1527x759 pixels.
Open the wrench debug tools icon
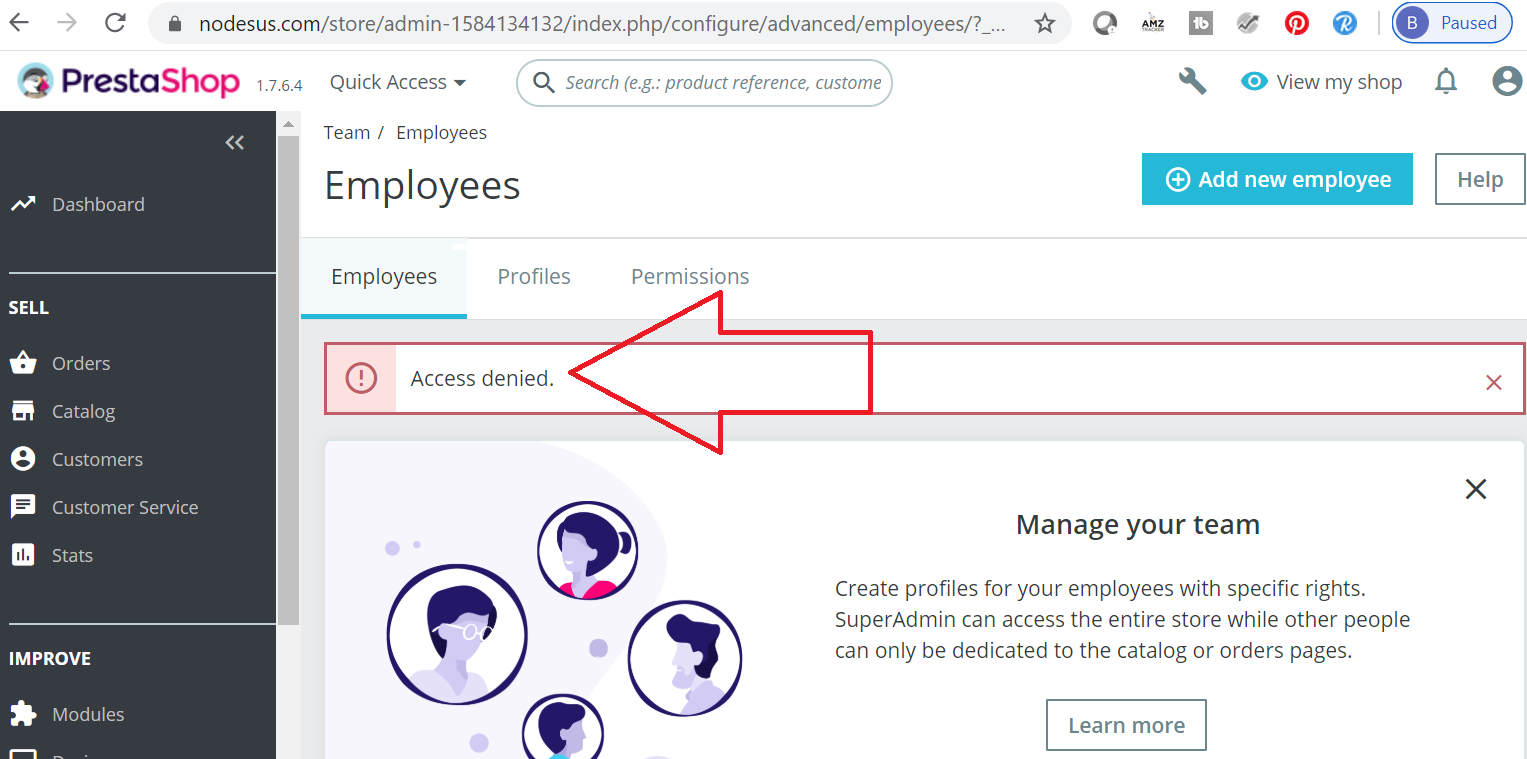point(1192,82)
